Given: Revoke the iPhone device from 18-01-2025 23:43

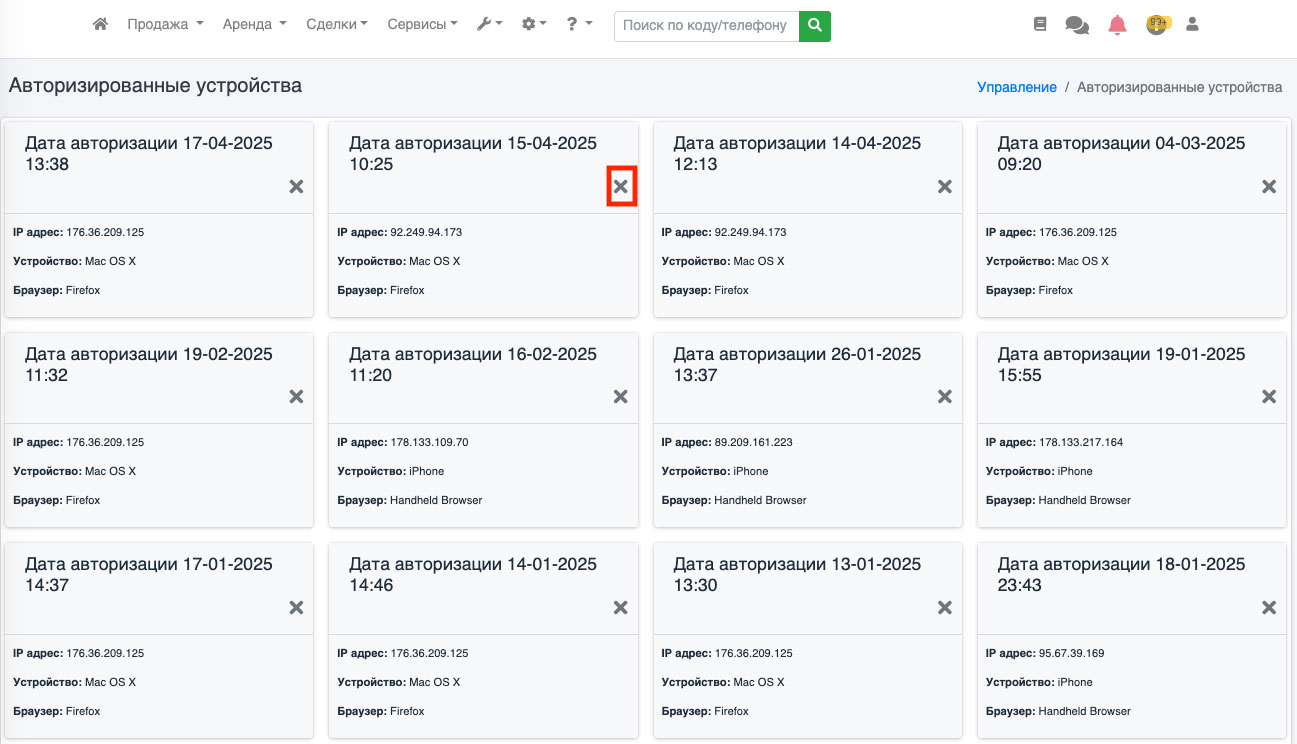Looking at the screenshot, I should point(1269,608).
